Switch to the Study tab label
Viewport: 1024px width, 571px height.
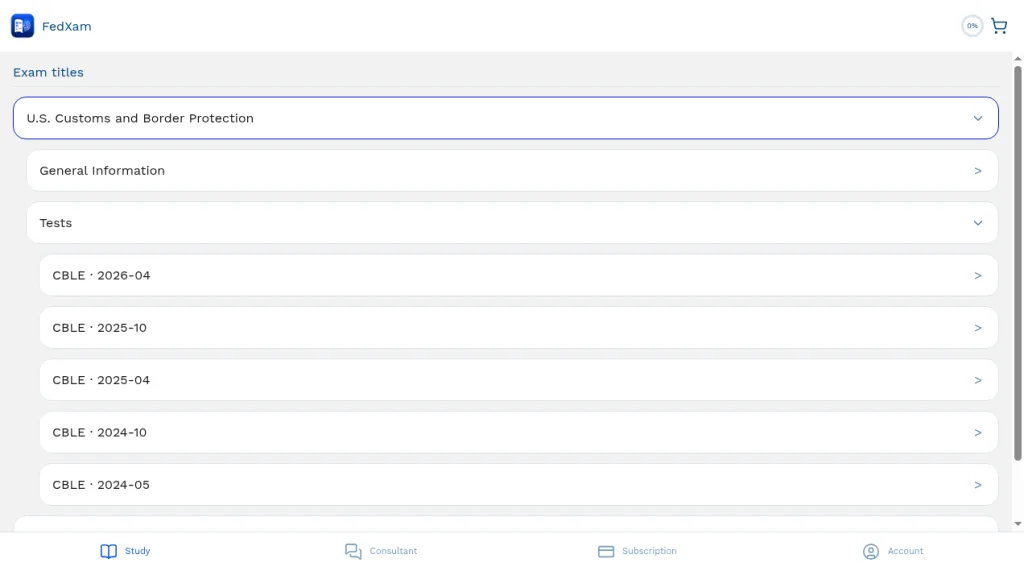137,551
